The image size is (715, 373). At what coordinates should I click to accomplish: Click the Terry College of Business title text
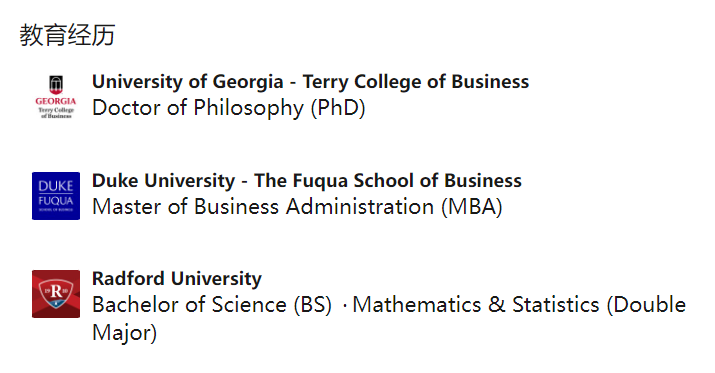(x=416, y=82)
